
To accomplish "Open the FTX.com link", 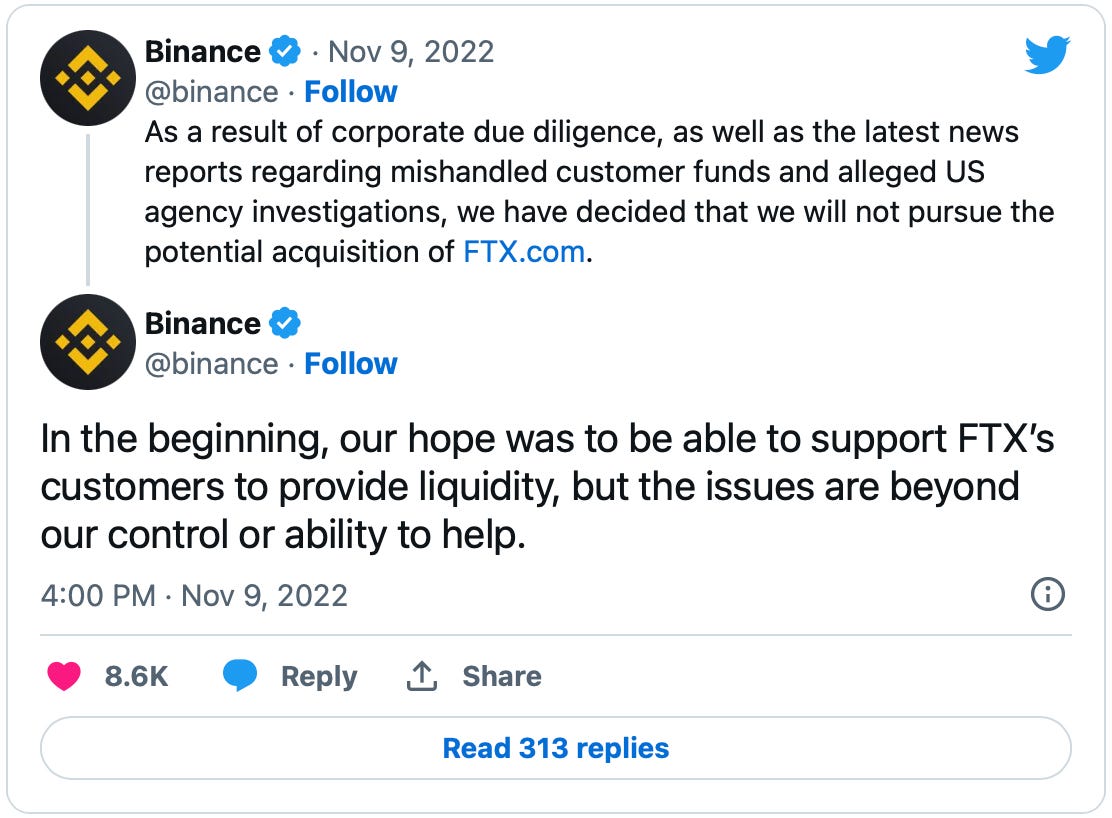I will click(x=524, y=252).
